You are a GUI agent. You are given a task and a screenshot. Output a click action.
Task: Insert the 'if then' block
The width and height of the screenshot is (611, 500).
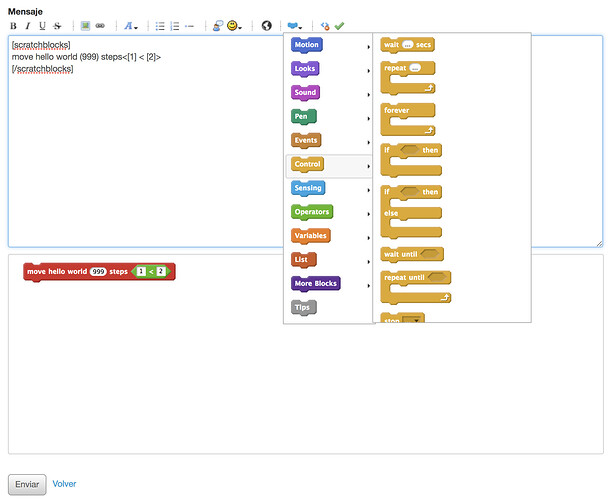coord(411,161)
